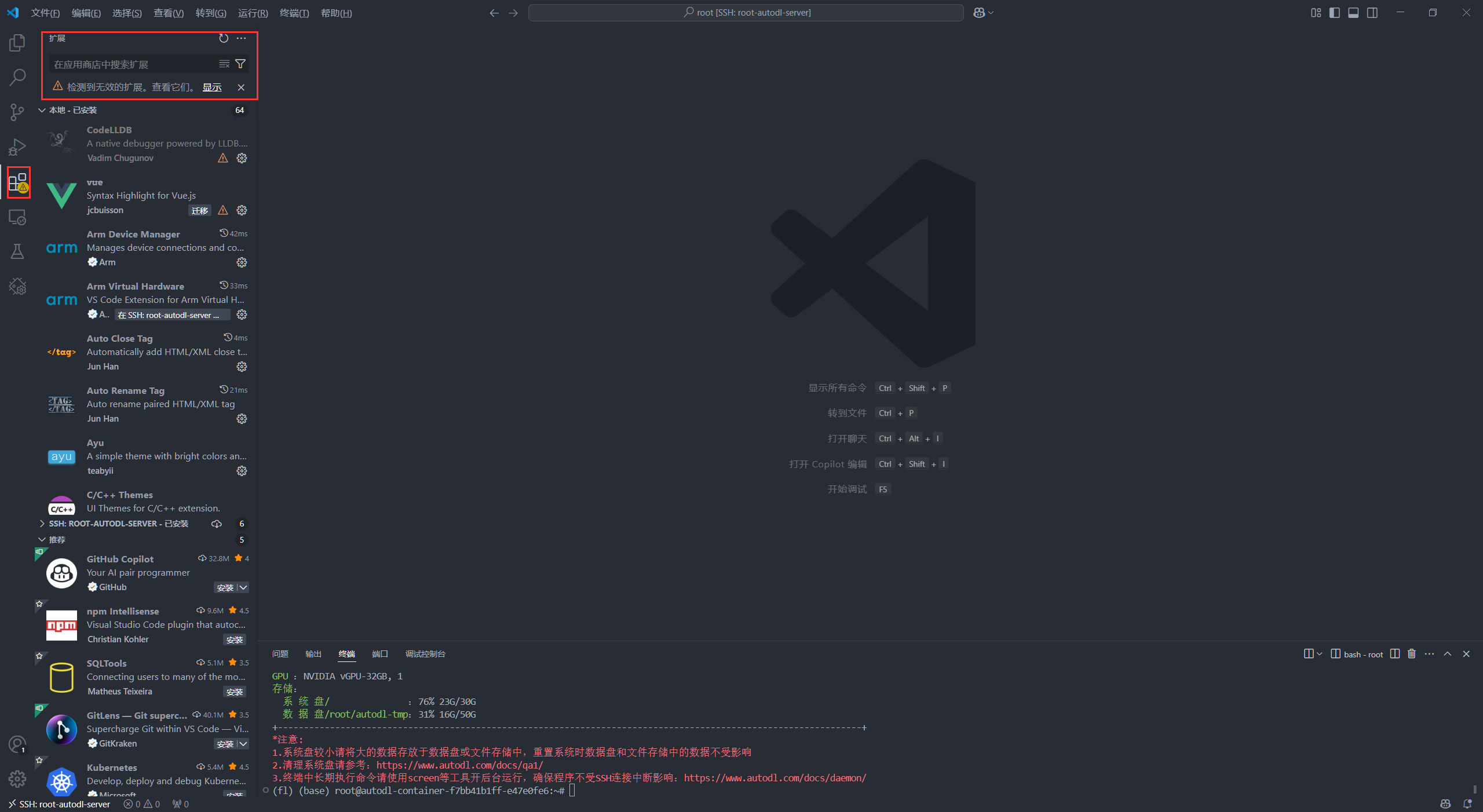The width and height of the screenshot is (1483, 812).
Task: Refresh the extensions list
Action: click(x=224, y=38)
